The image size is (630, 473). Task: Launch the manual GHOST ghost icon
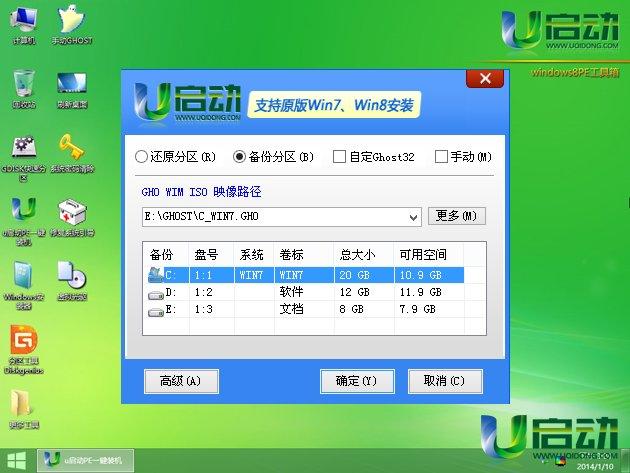coord(72,25)
